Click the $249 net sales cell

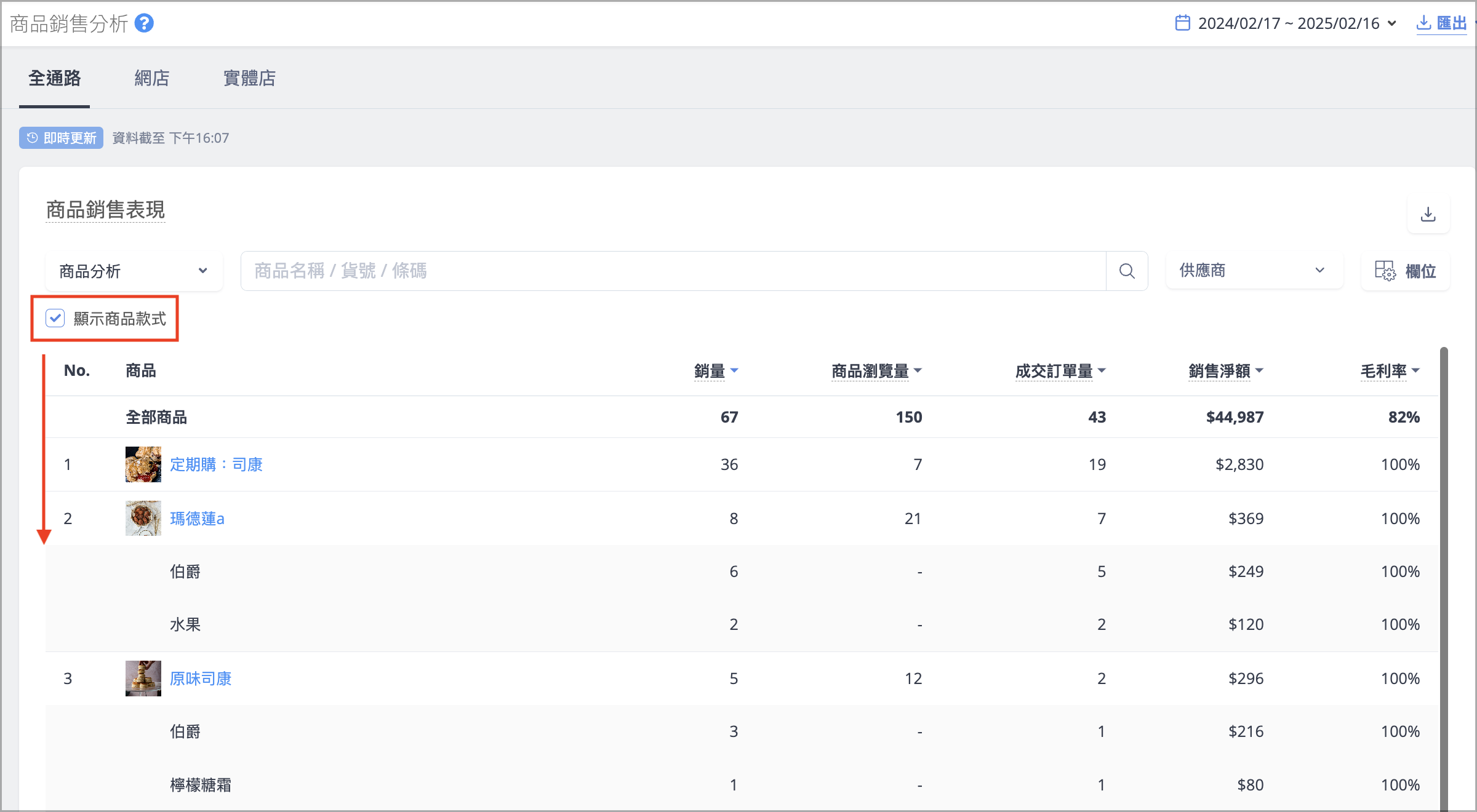pyautogui.click(x=1246, y=571)
